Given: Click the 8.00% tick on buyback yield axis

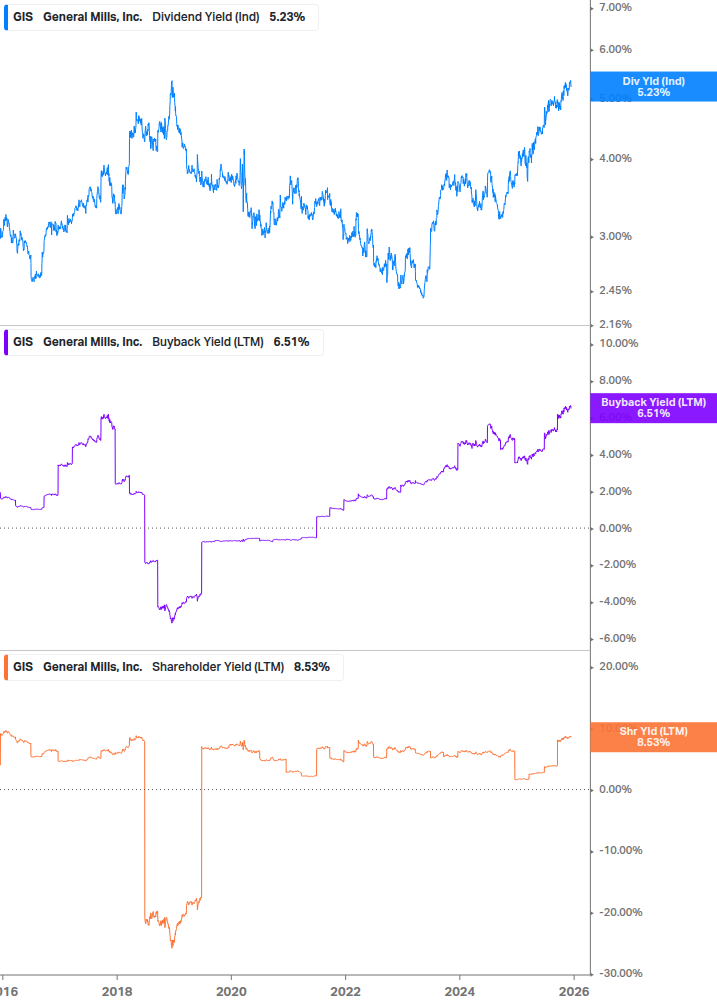Looking at the screenshot, I should tap(615, 381).
